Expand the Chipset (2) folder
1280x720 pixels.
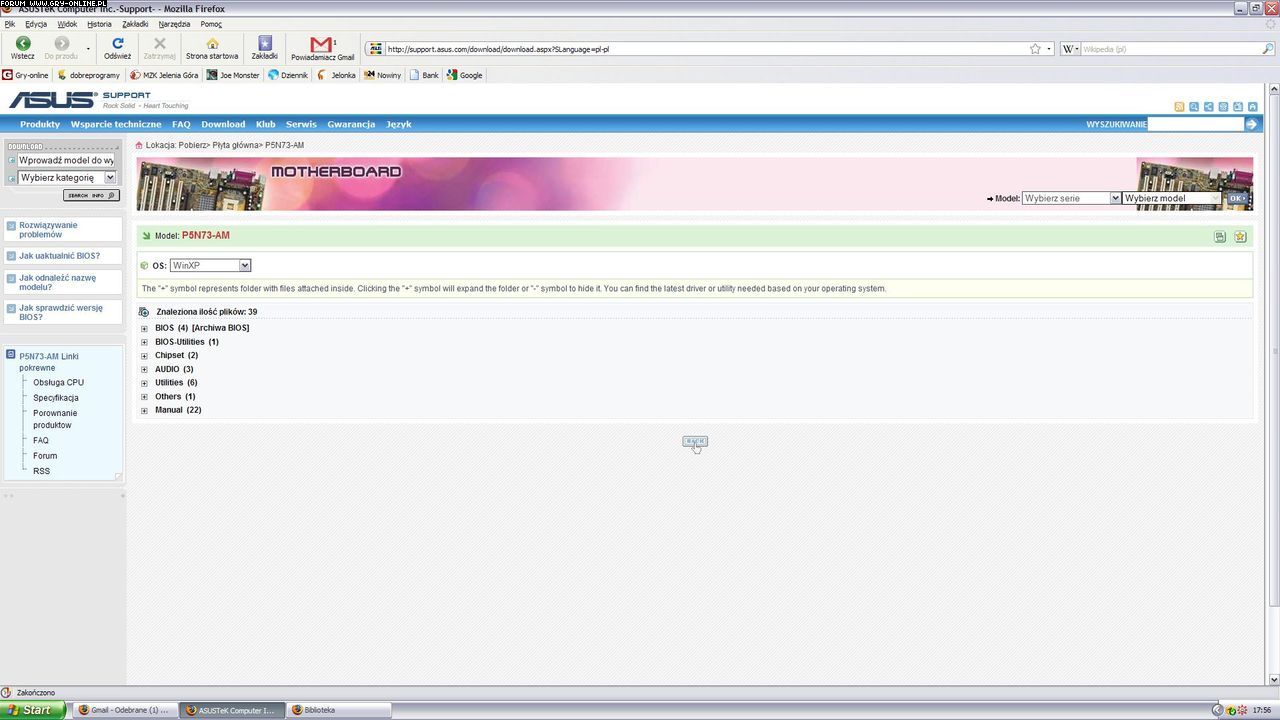(144, 356)
